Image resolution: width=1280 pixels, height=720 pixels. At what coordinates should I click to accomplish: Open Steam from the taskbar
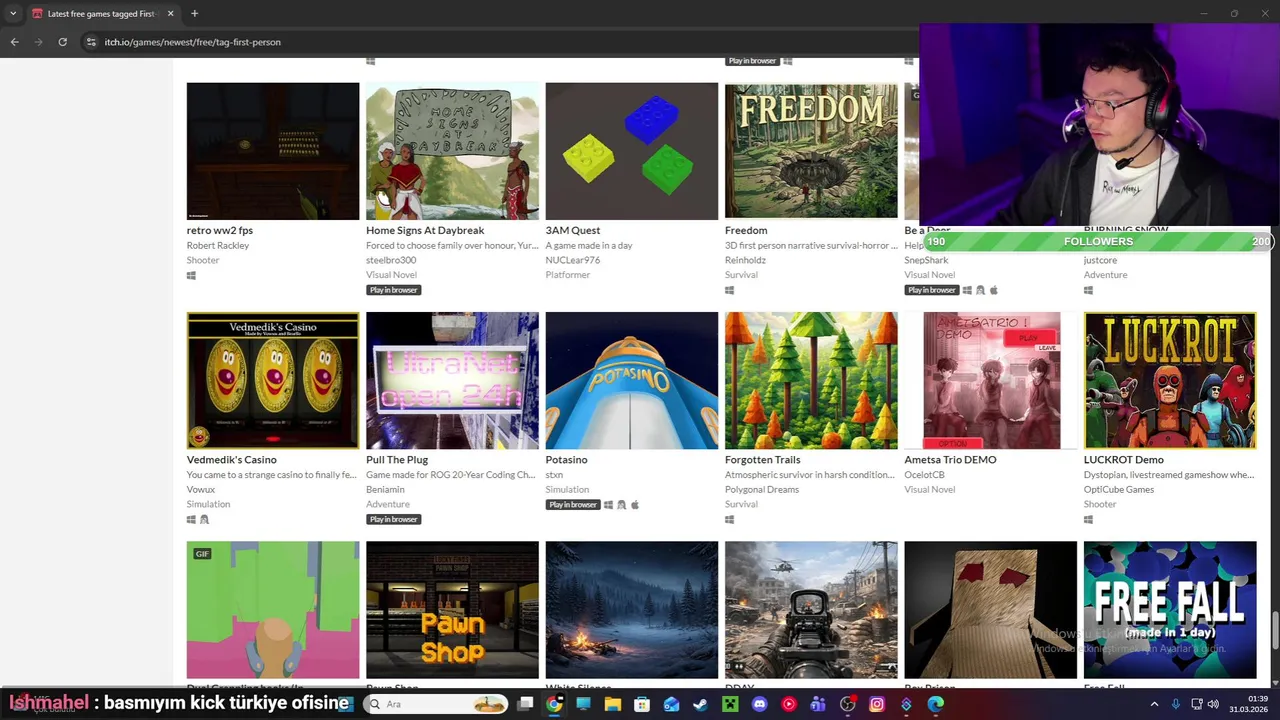(x=700, y=704)
